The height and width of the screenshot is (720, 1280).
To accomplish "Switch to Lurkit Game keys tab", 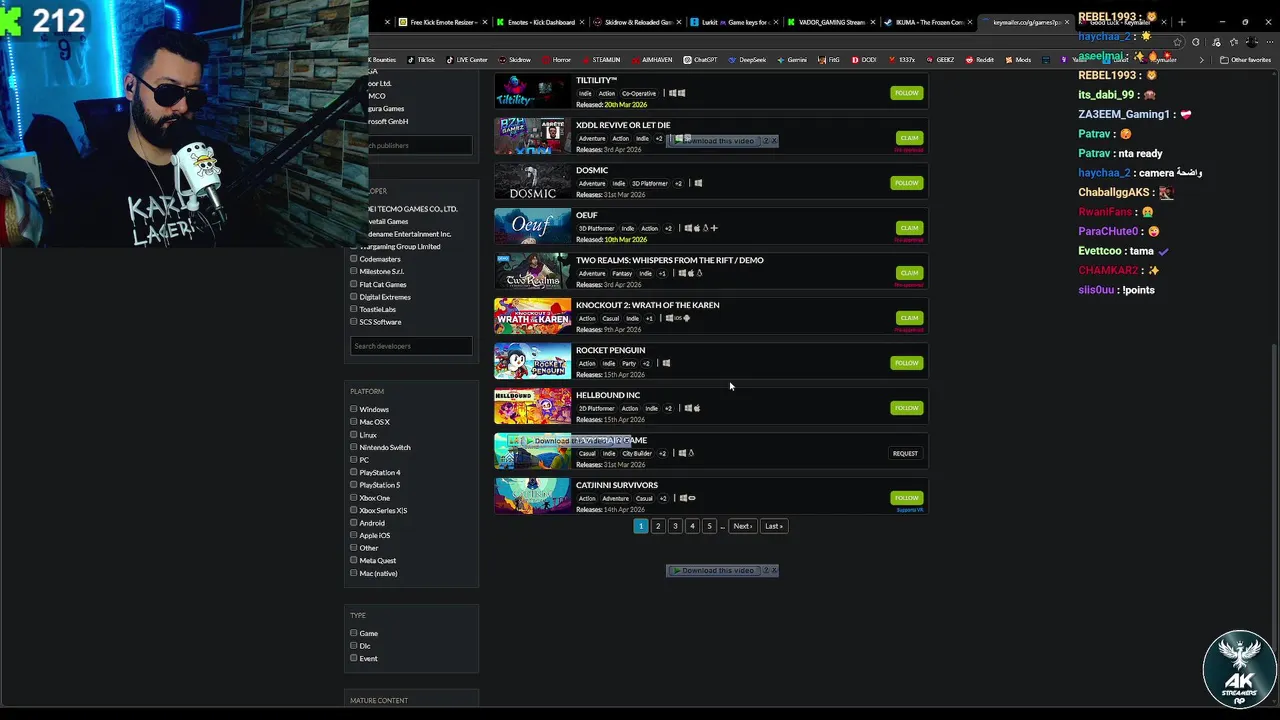I will click(733, 22).
